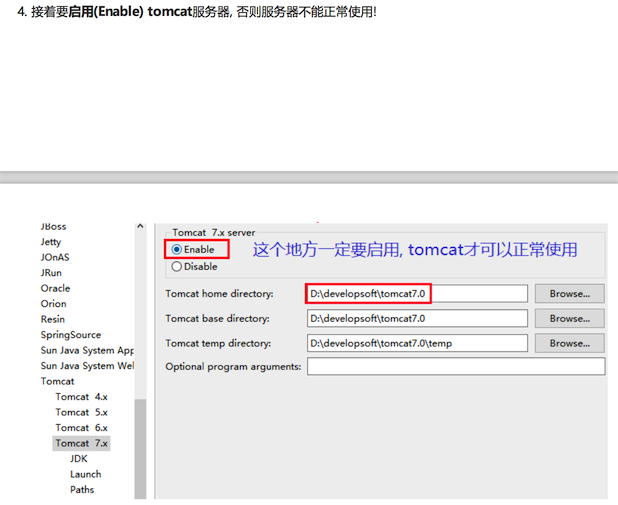This screenshot has width=618, height=505.
Task: Click the Tomcat home directory field
Action: pos(417,294)
